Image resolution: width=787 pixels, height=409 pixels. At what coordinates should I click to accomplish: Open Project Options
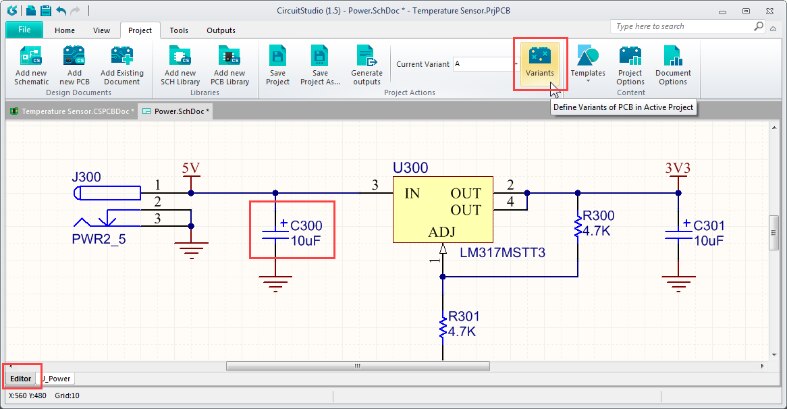tap(630, 63)
